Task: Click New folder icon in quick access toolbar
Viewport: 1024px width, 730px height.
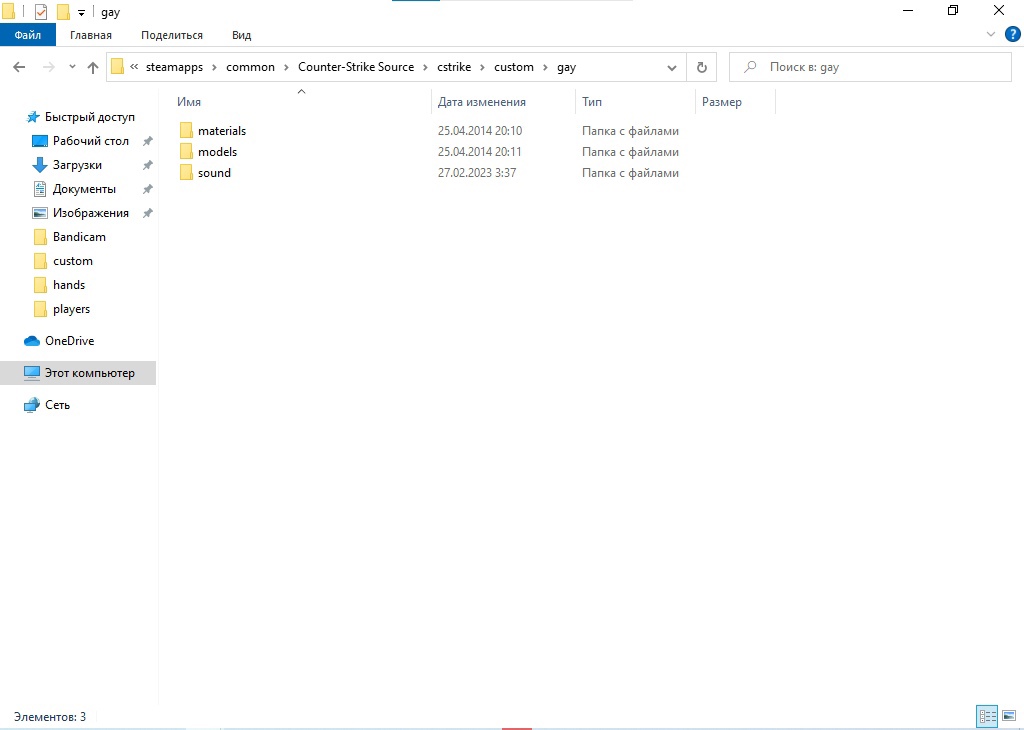Action: (x=63, y=12)
